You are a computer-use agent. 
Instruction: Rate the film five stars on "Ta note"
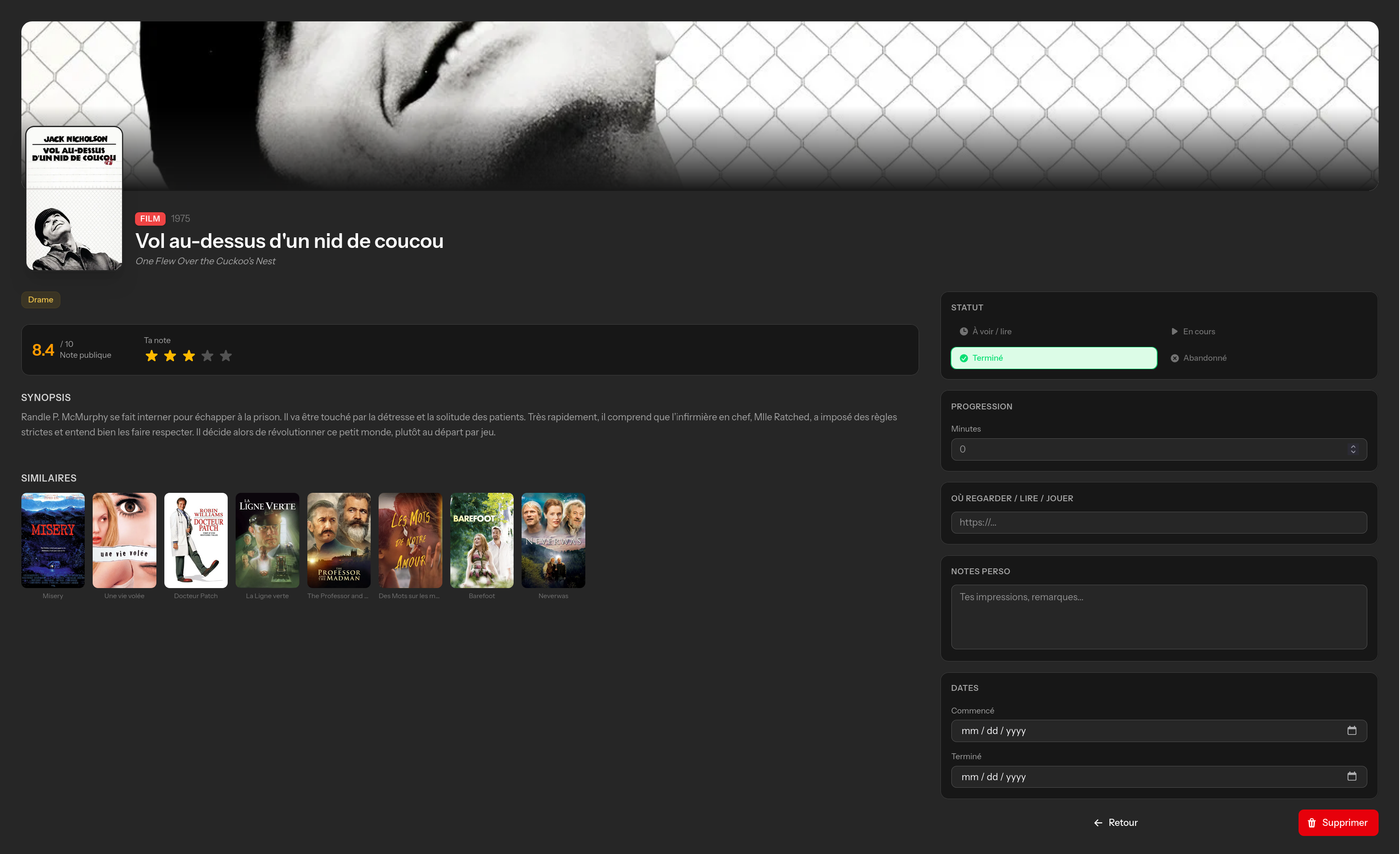[226, 355]
